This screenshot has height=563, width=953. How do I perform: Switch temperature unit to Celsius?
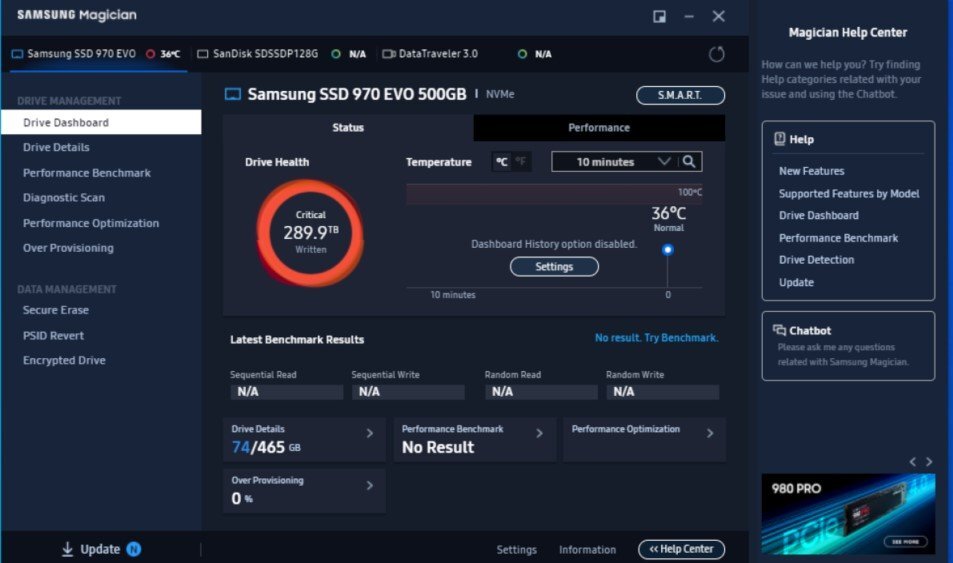[x=501, y=162]
